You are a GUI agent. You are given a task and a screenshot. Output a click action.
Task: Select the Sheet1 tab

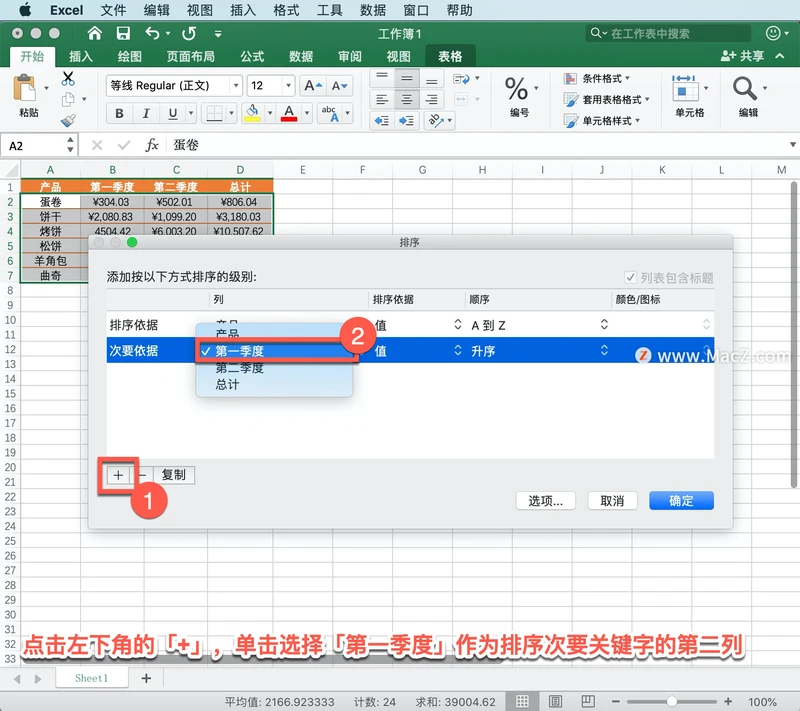coord(91,678)
